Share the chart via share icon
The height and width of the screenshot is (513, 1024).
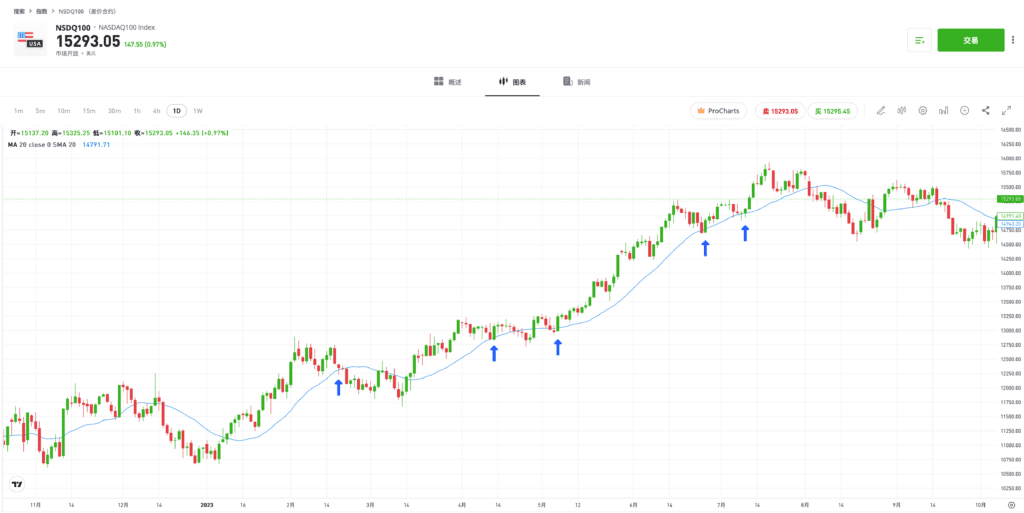(x=985, y=111)
